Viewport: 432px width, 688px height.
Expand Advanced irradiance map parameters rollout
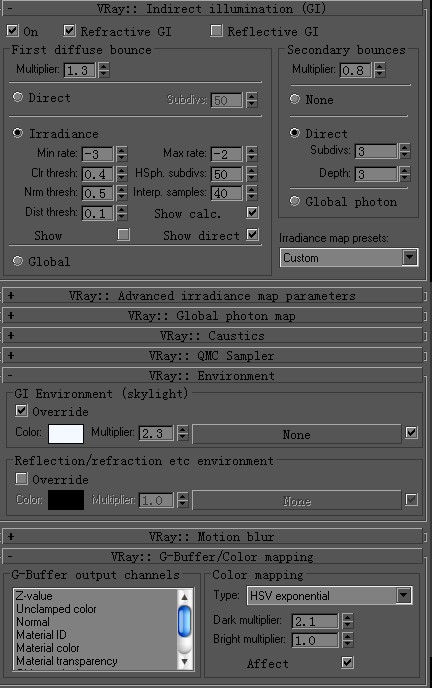pos(212,296)
